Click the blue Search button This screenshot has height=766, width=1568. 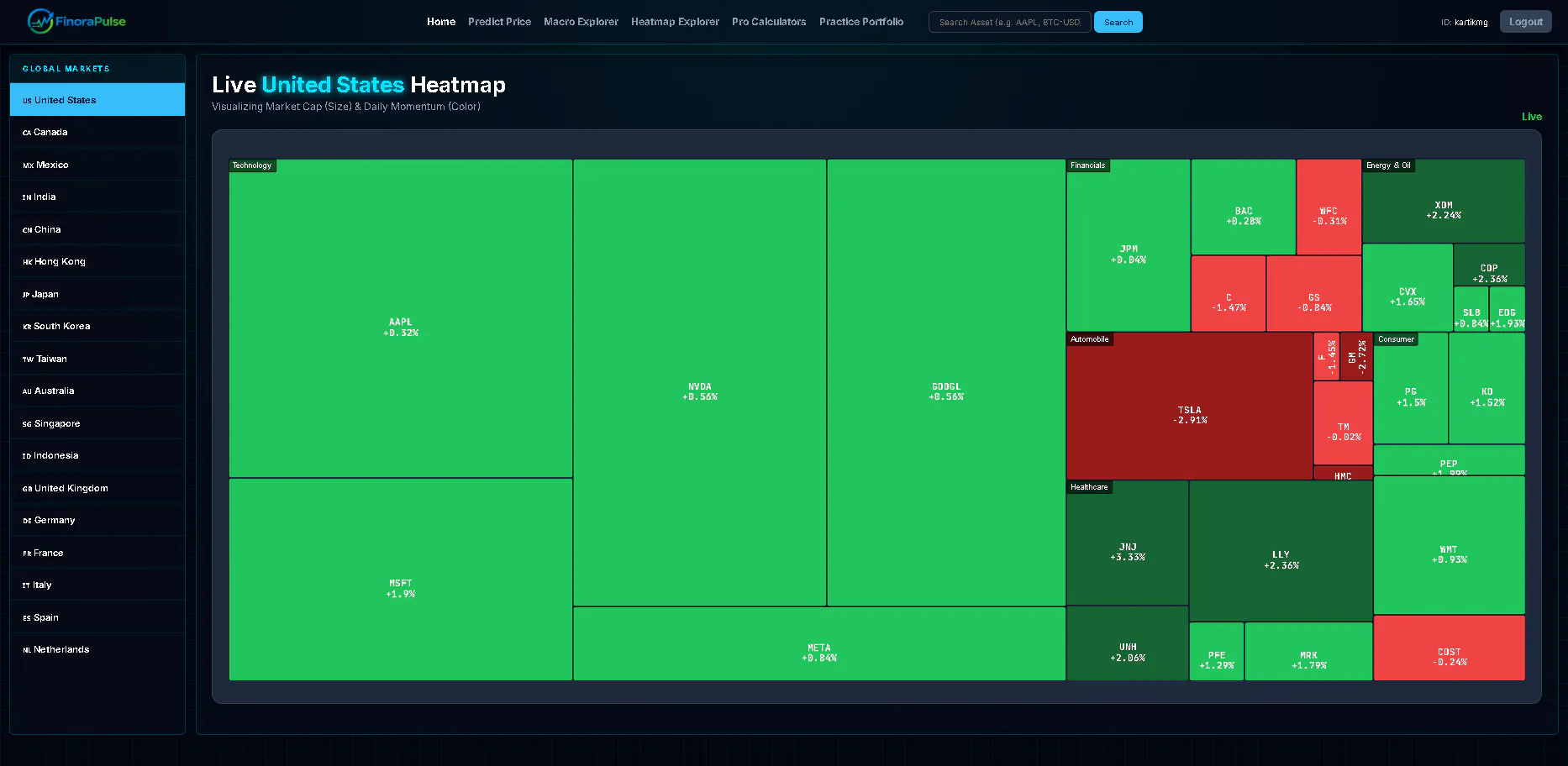tap(1118, 22)
